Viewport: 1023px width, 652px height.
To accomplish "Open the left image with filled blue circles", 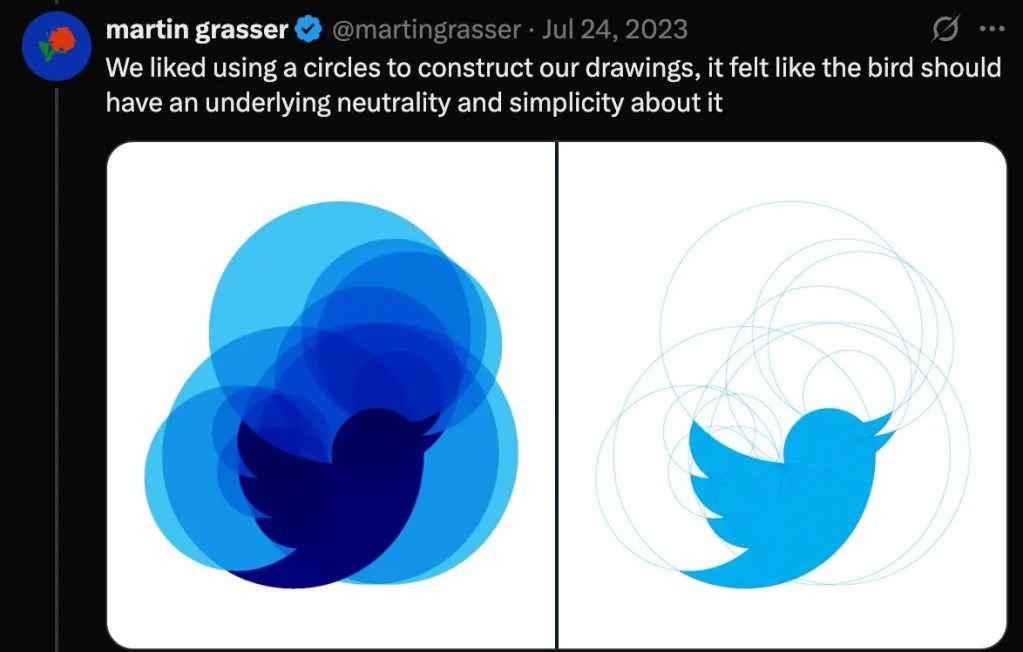I will (330, 395).
